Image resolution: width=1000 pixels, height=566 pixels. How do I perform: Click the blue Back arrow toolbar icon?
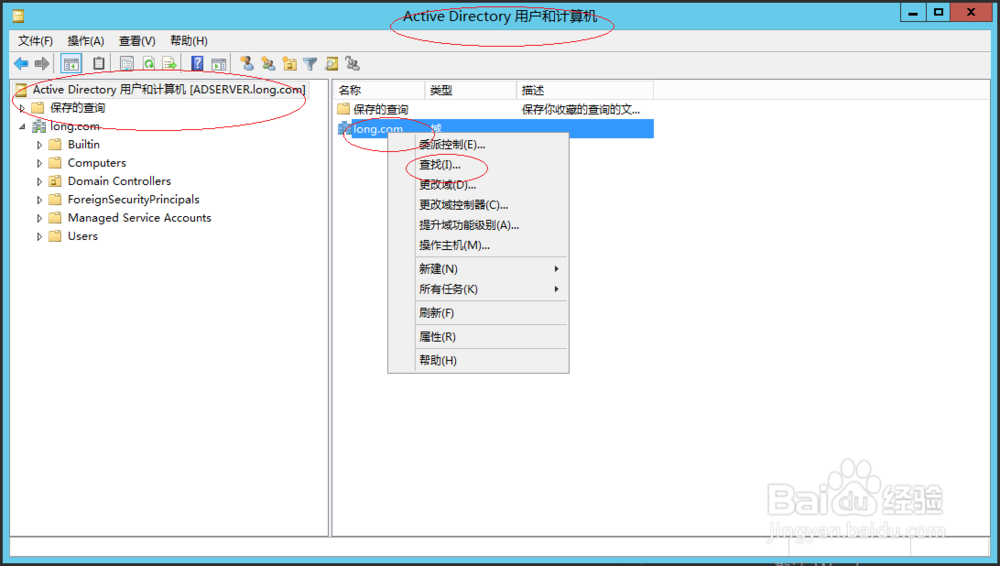(x=21, y=64)
